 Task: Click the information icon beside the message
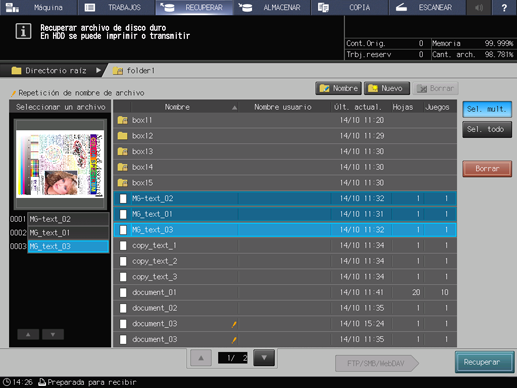[23, 31]
